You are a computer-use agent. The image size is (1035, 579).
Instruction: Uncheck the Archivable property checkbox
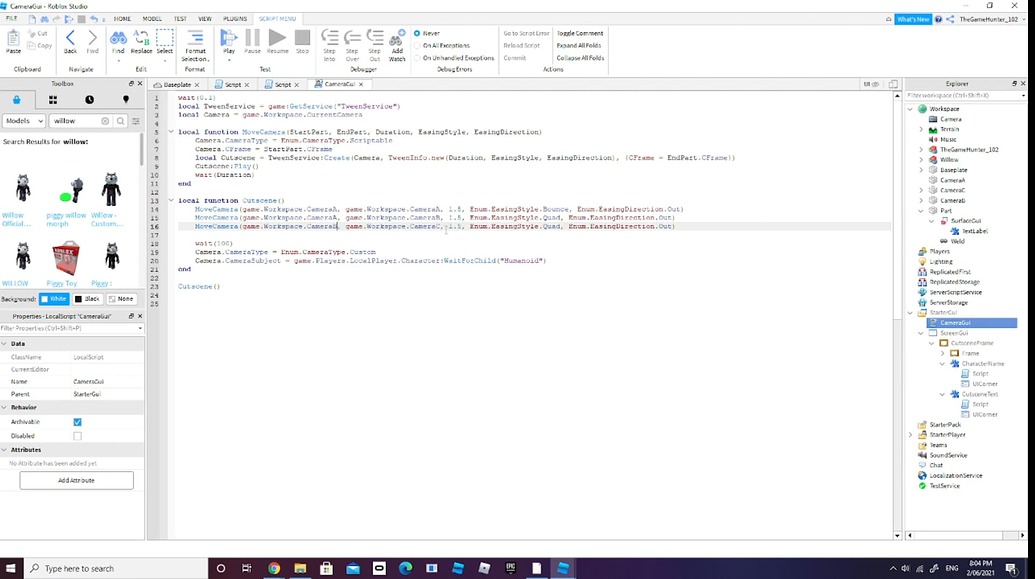click(76, 422)
